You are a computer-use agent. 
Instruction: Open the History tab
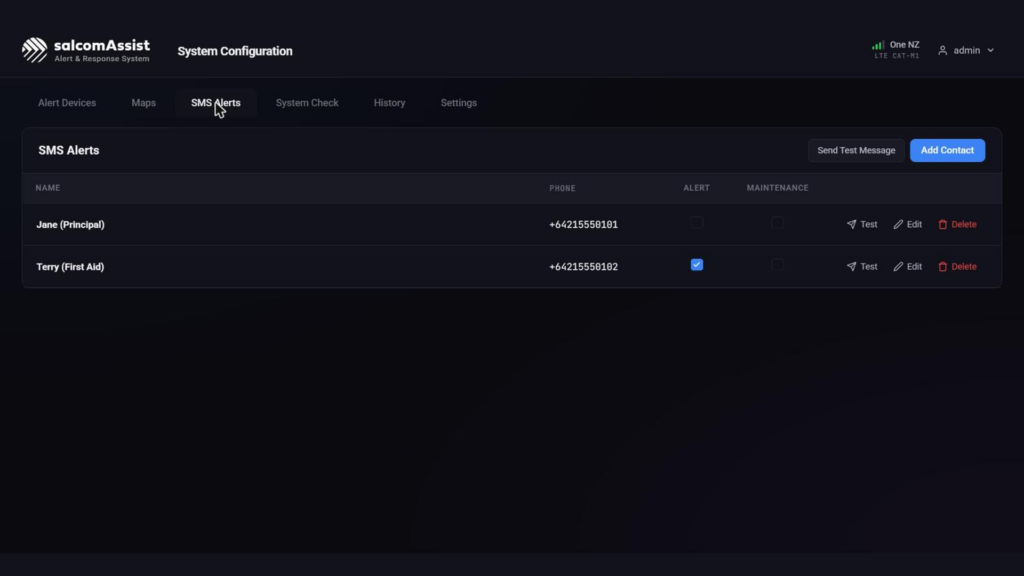pos(389,103)
